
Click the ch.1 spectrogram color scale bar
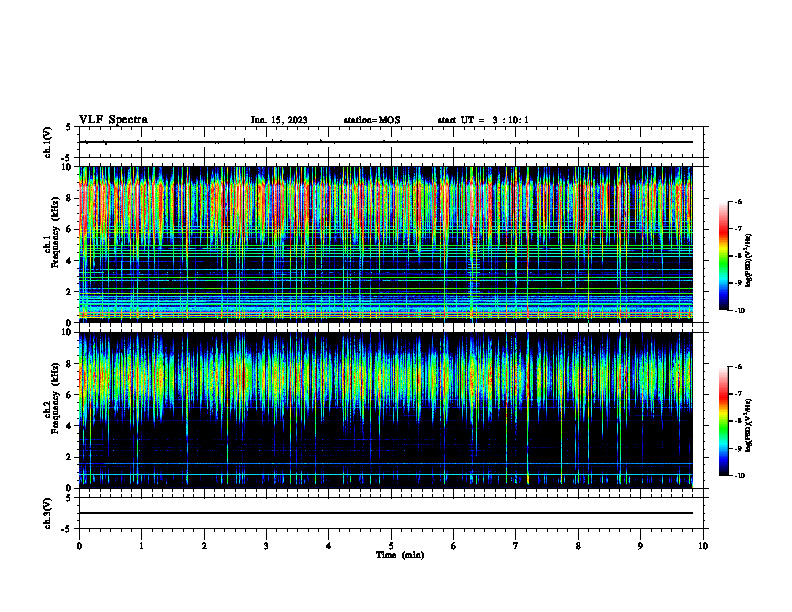[723, 256]
